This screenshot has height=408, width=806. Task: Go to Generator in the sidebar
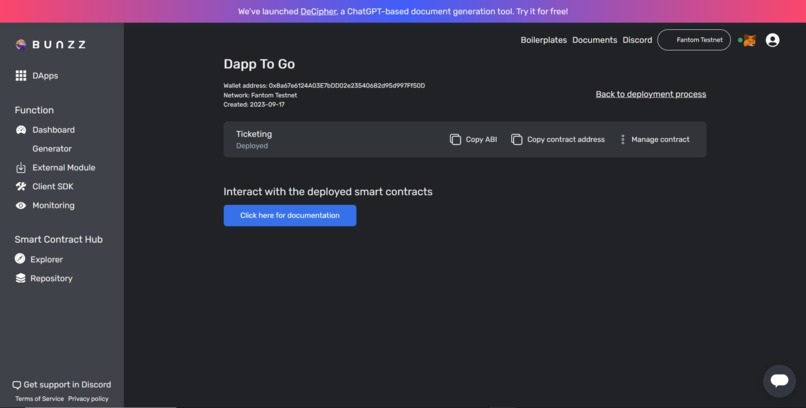(52, 149)
